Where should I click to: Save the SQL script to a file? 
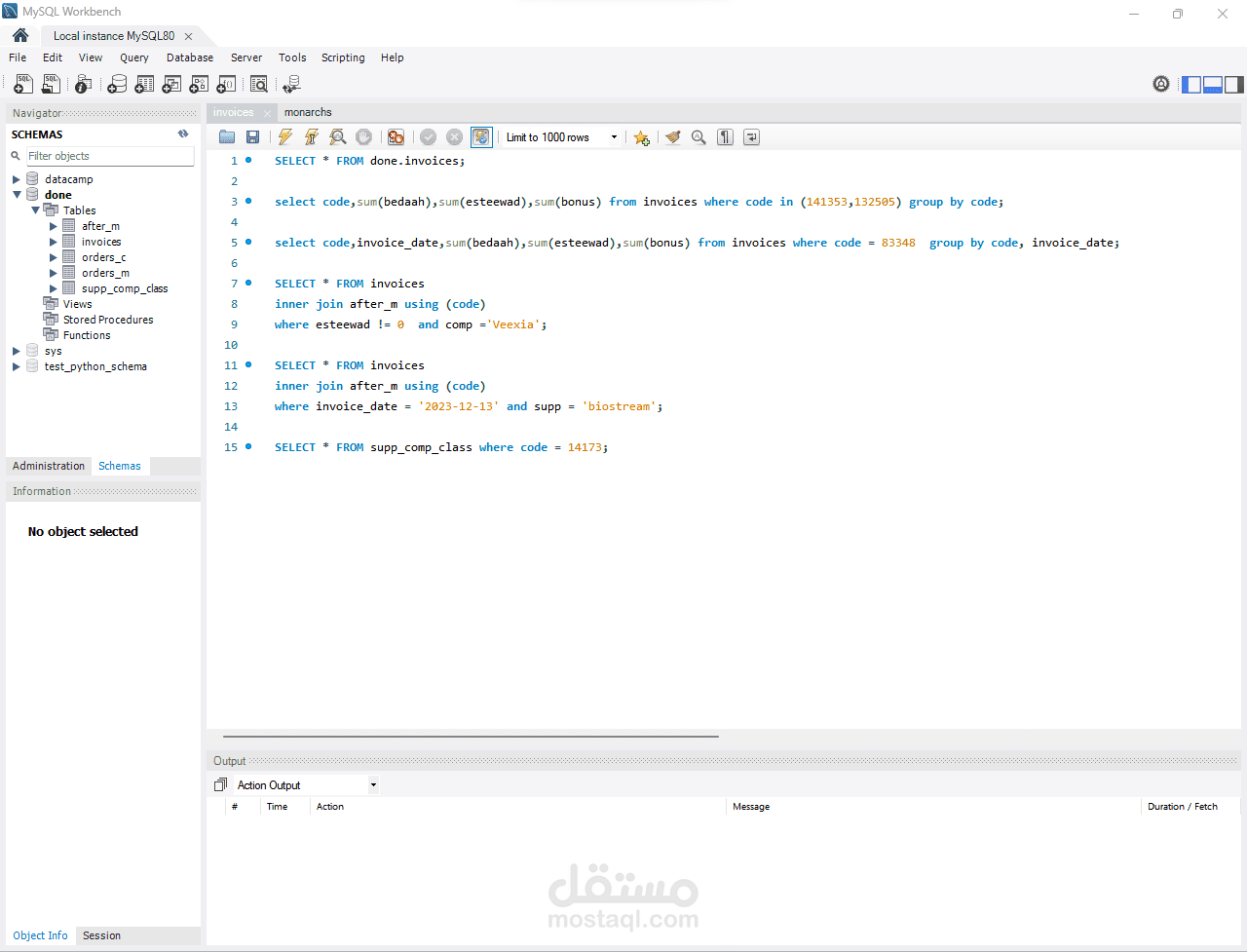pos(252,136)
